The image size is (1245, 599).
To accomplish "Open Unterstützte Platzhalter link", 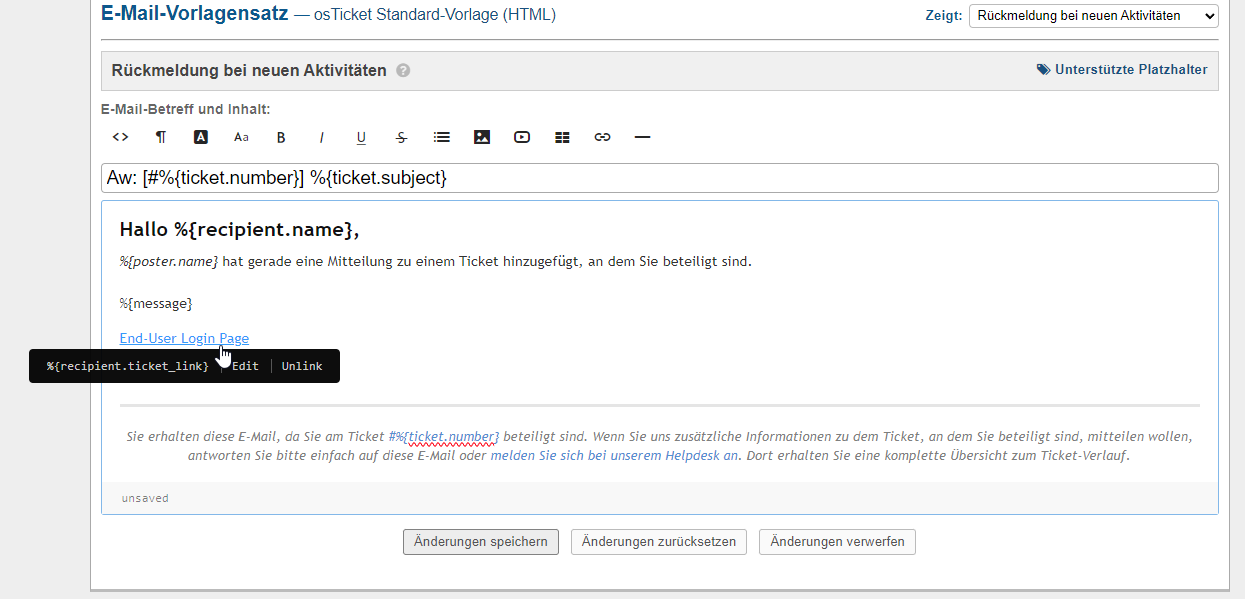I will point(1122,70).
